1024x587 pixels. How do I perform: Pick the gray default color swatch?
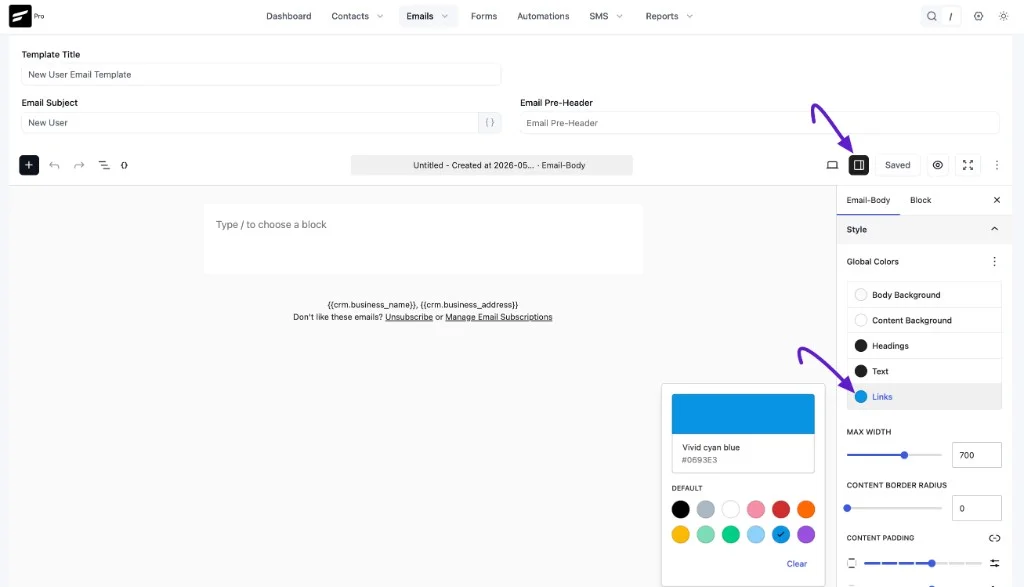(x=705, y=509)
